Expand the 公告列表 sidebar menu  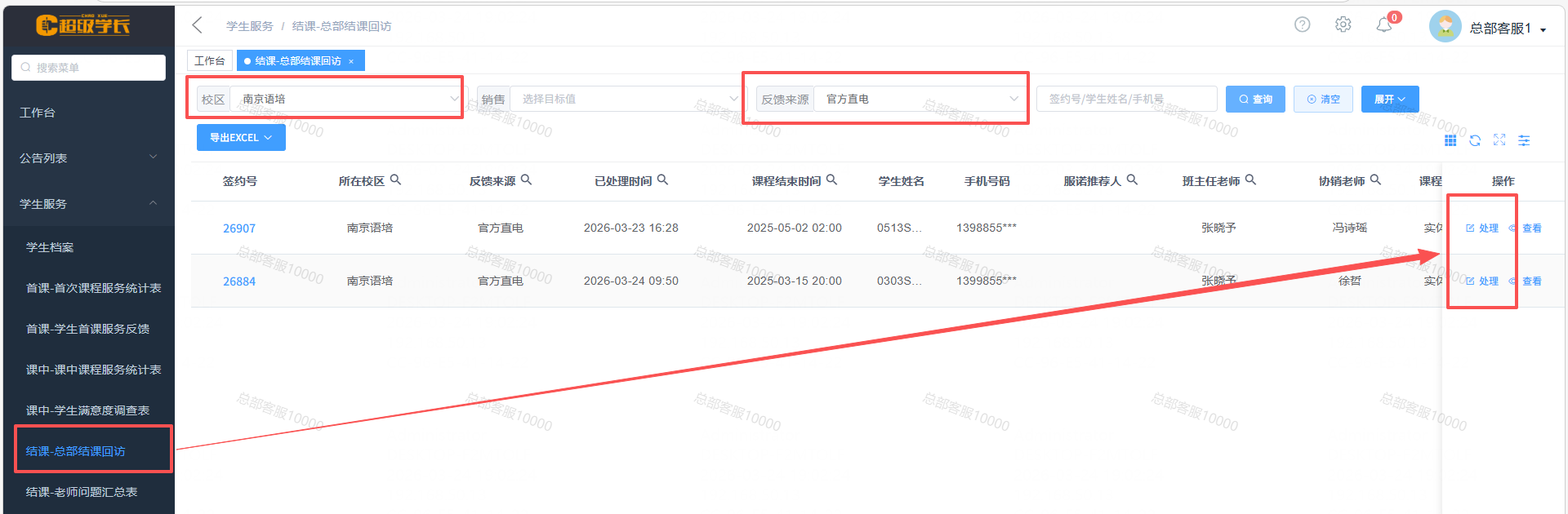click(87, 158)
